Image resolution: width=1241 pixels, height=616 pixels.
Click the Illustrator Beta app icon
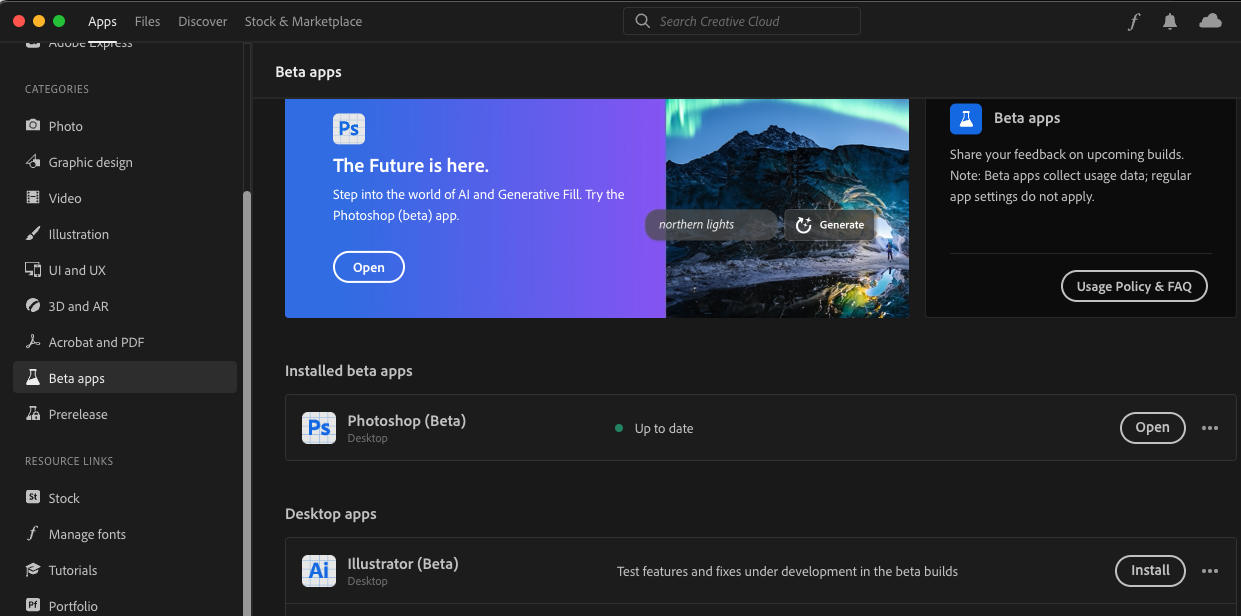(x=318, y=570)
